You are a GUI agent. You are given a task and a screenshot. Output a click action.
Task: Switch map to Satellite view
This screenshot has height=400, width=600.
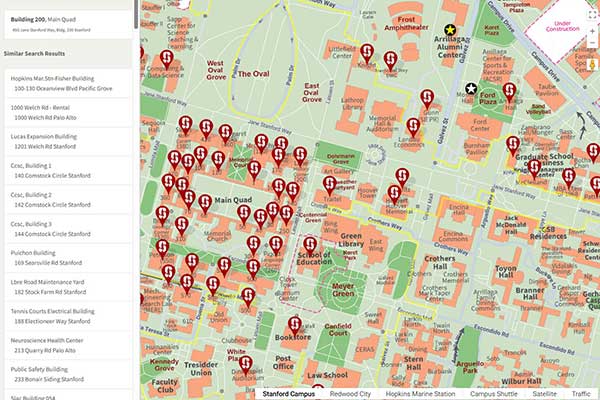(545, 393)
